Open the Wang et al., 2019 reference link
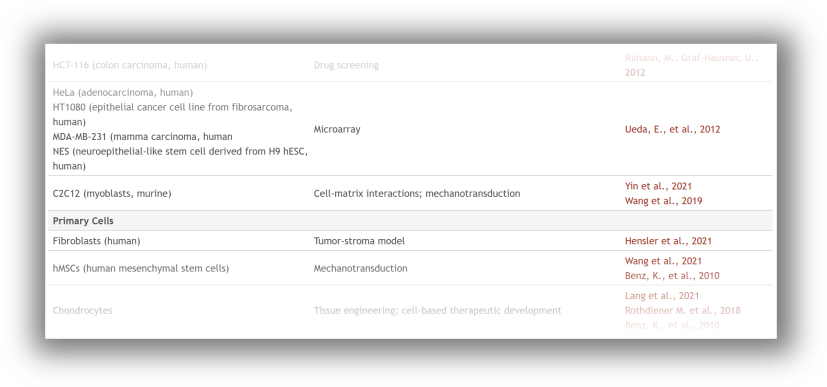Screen dimensions: 827x387 point(663,201)
